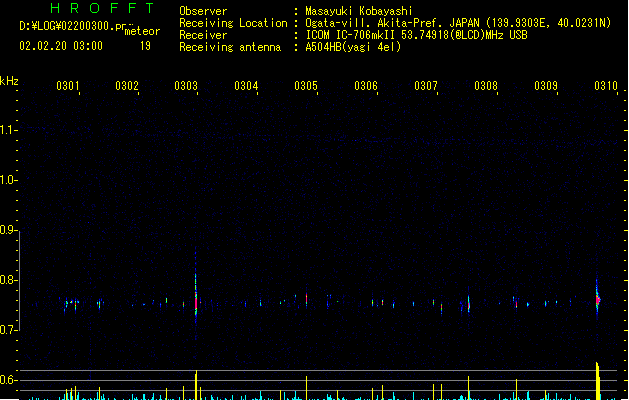This screenshot has height=400, width=629.
Task: Click the 0301 time marker
Action: [x=67, y=86]
